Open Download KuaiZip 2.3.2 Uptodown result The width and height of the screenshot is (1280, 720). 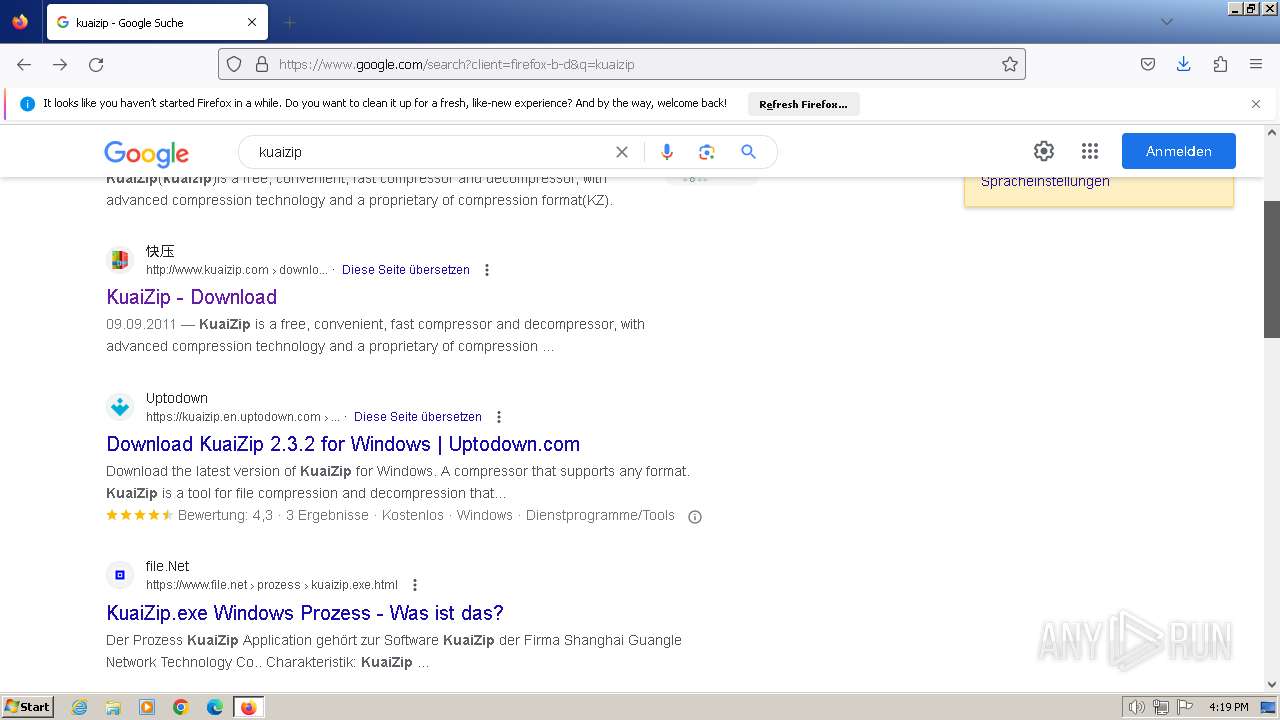343,444
